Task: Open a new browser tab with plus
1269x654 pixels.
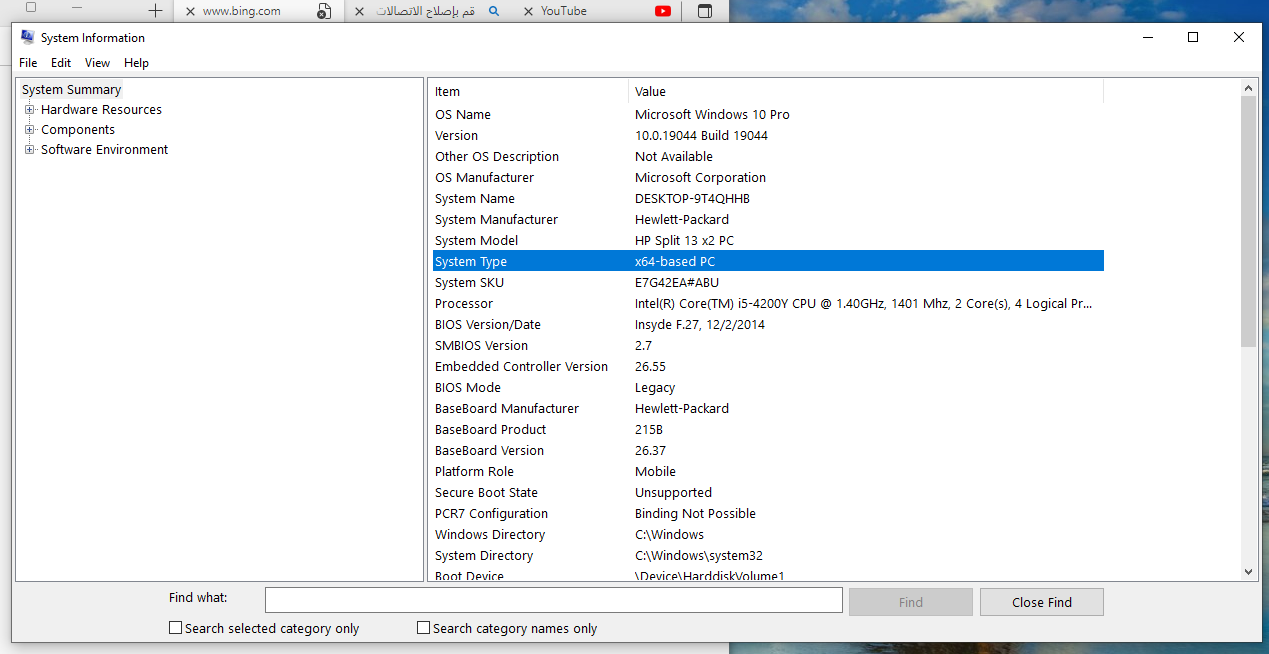Action: [x=155, y=11]
